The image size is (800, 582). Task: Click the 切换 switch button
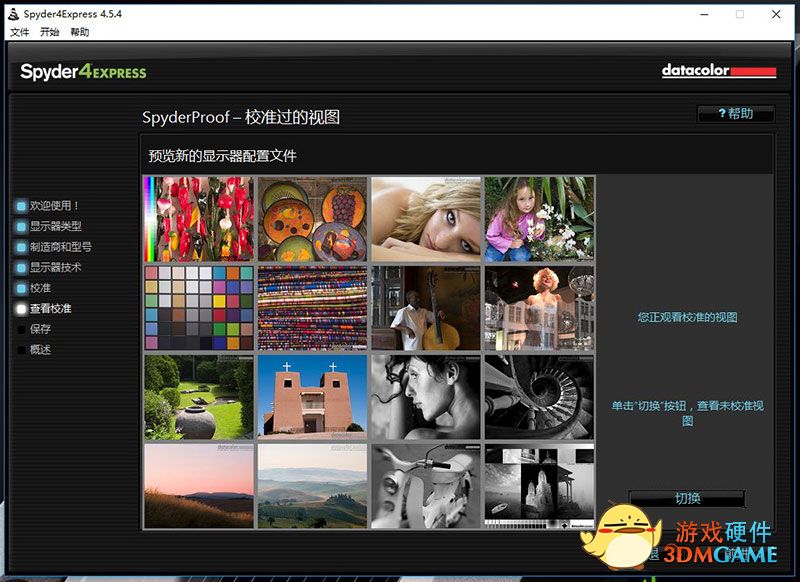pyautogui.click(x=687, y=498)
